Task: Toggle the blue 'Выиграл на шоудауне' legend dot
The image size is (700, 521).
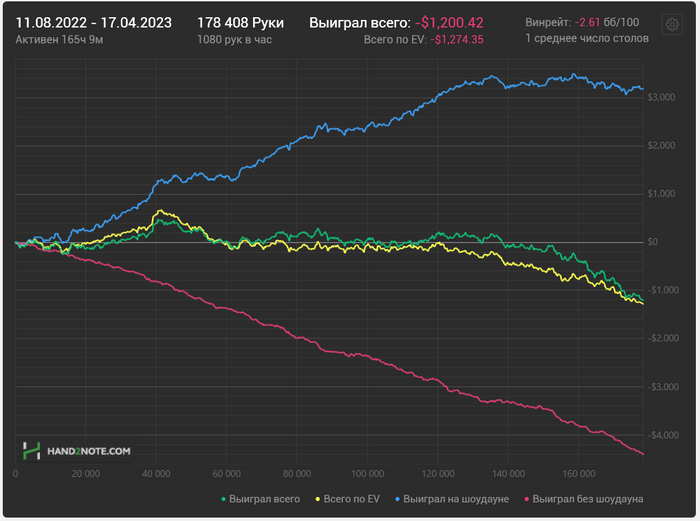Action: tap(397, 499)
